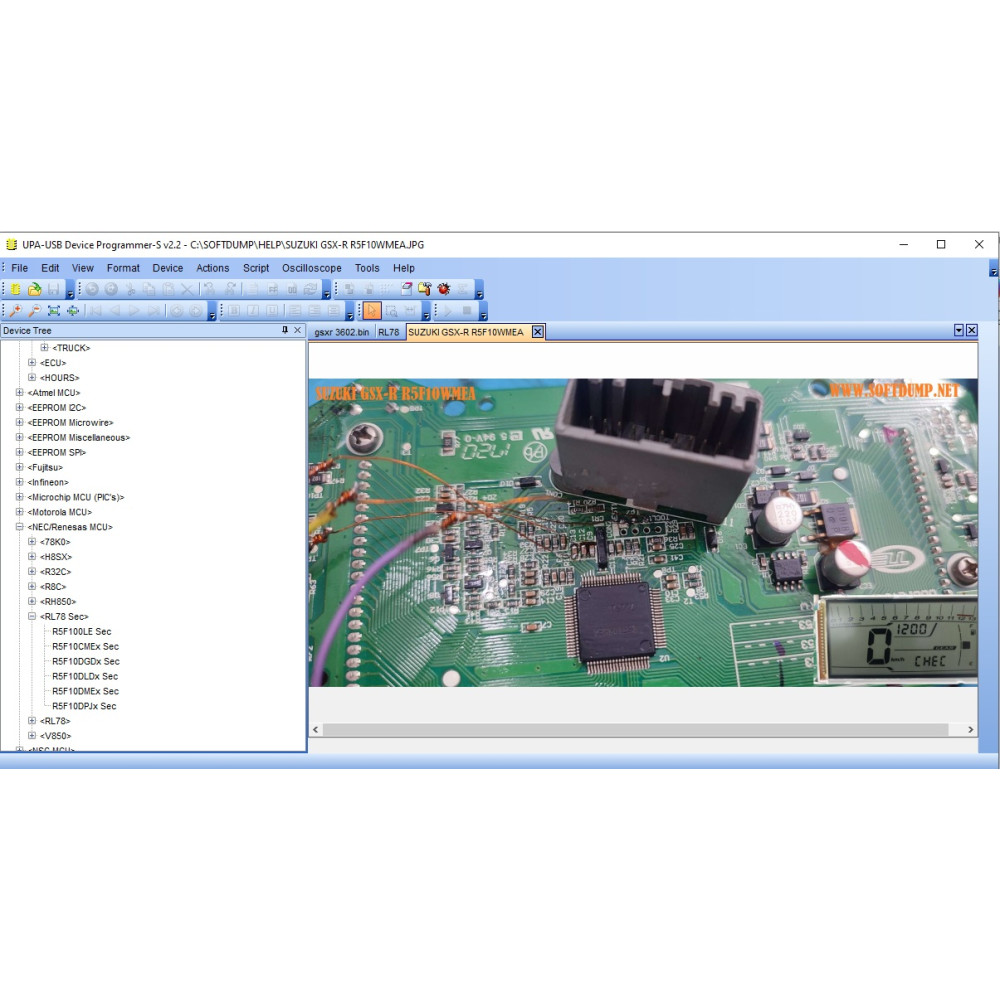Screen dimensions: 1000x1000
Task: Open the File menu
Action: click(x=19, y=268)
